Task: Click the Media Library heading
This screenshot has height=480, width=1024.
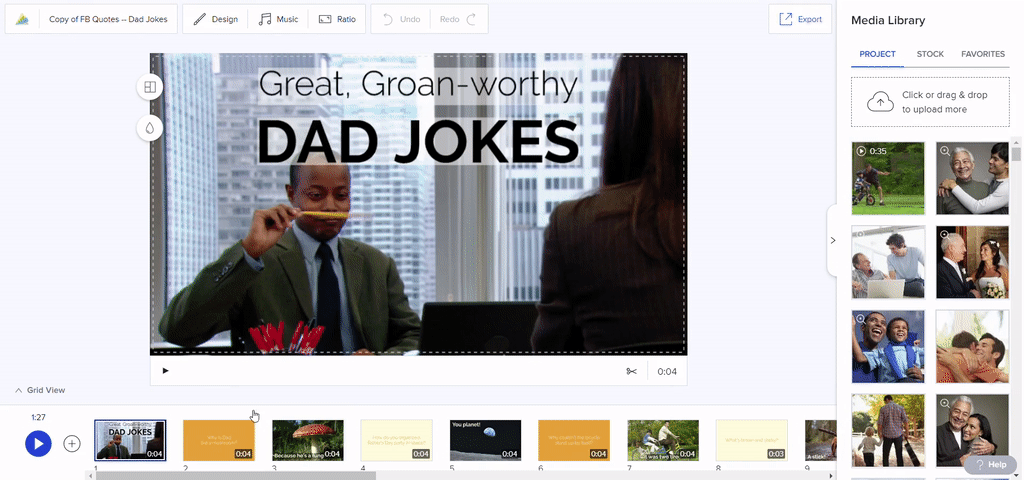Action: pos(888,20)
